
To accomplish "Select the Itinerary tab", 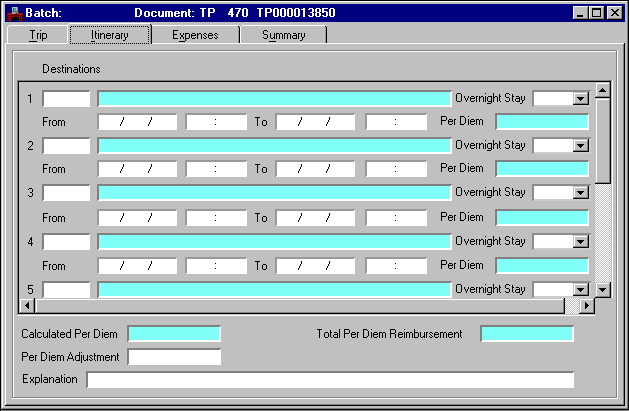I will pyautogui.click(x=110, y=35).
